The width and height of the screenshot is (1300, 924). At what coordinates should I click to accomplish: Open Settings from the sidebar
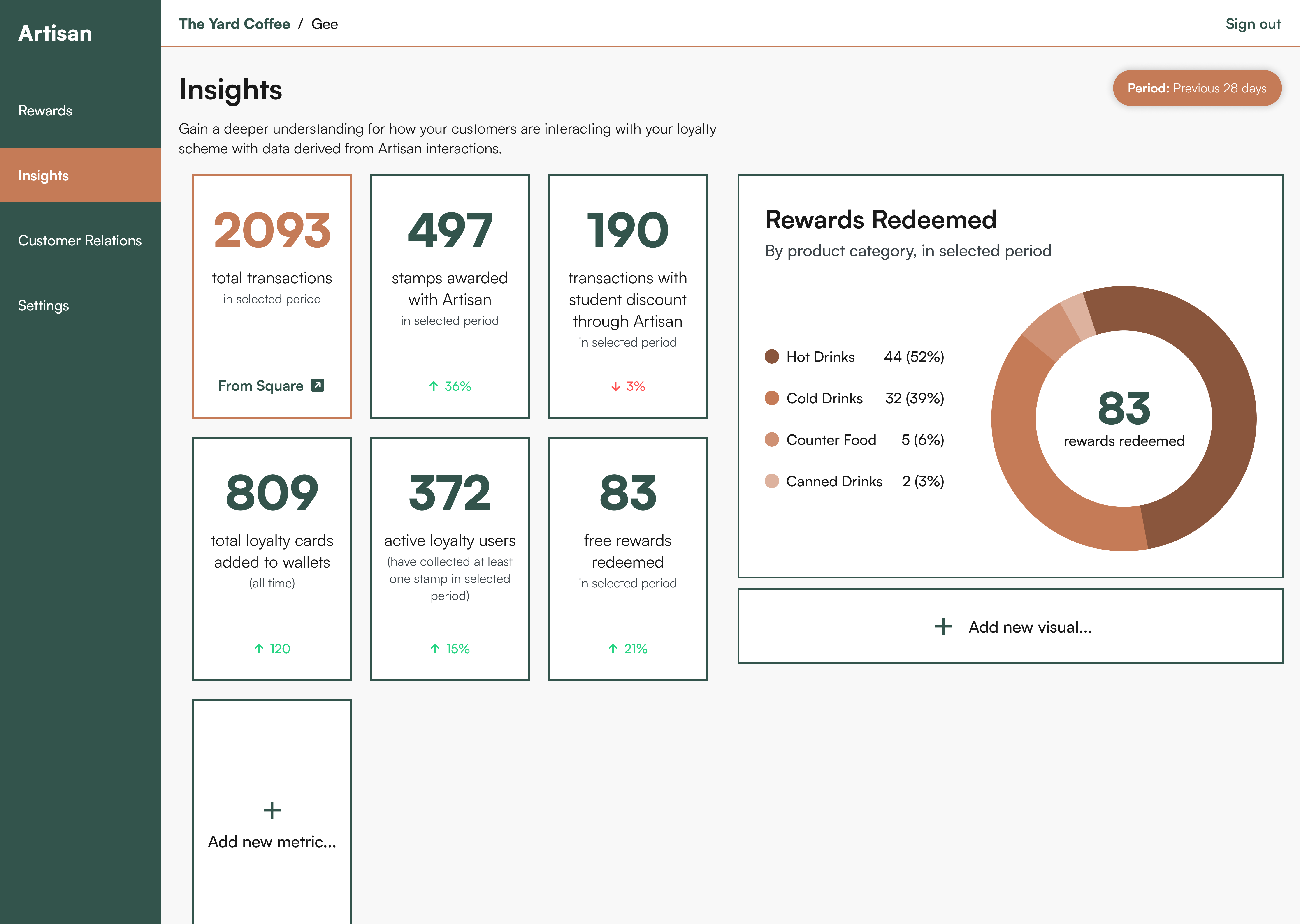point(43,305)
